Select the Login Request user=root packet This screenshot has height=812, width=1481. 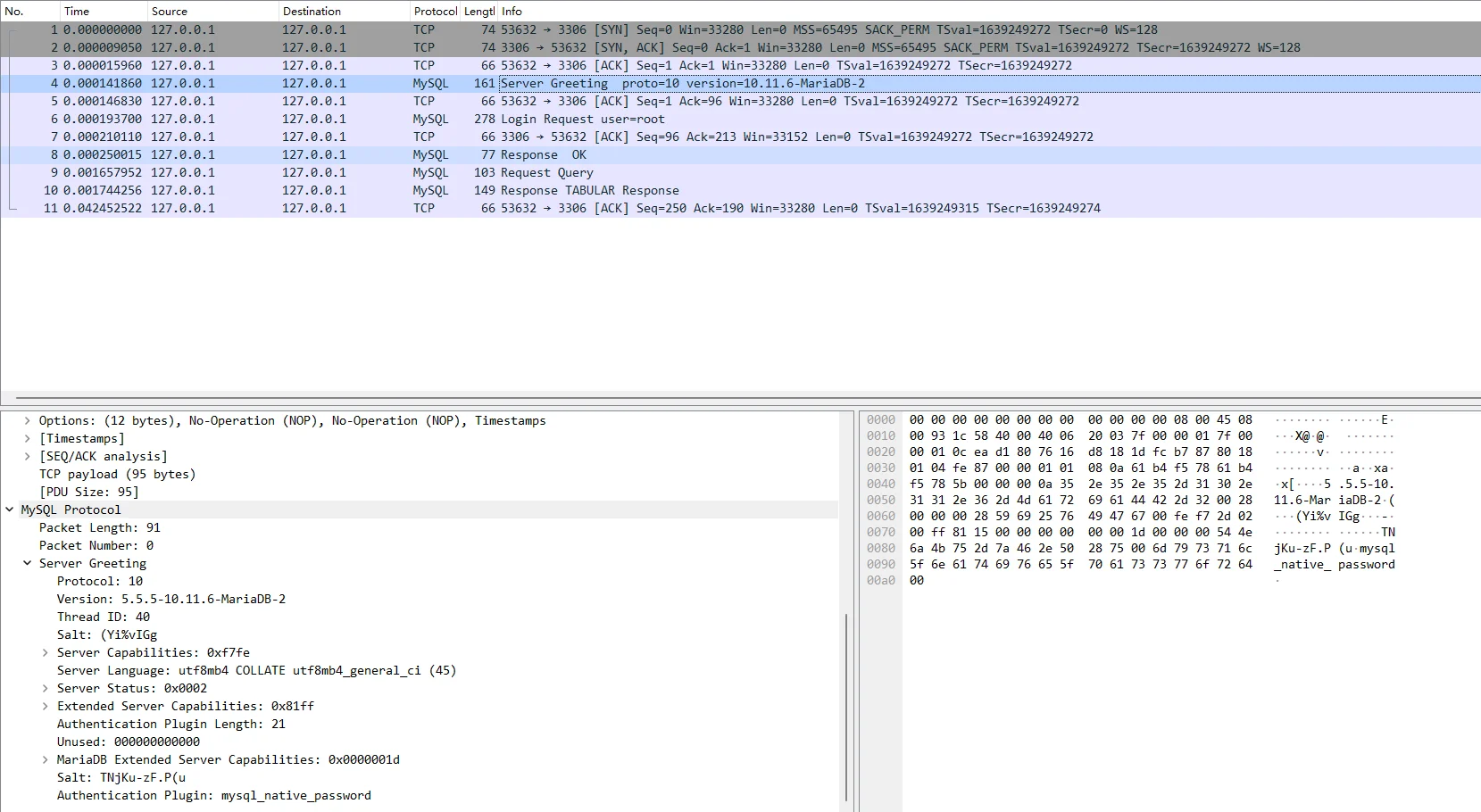582,119
